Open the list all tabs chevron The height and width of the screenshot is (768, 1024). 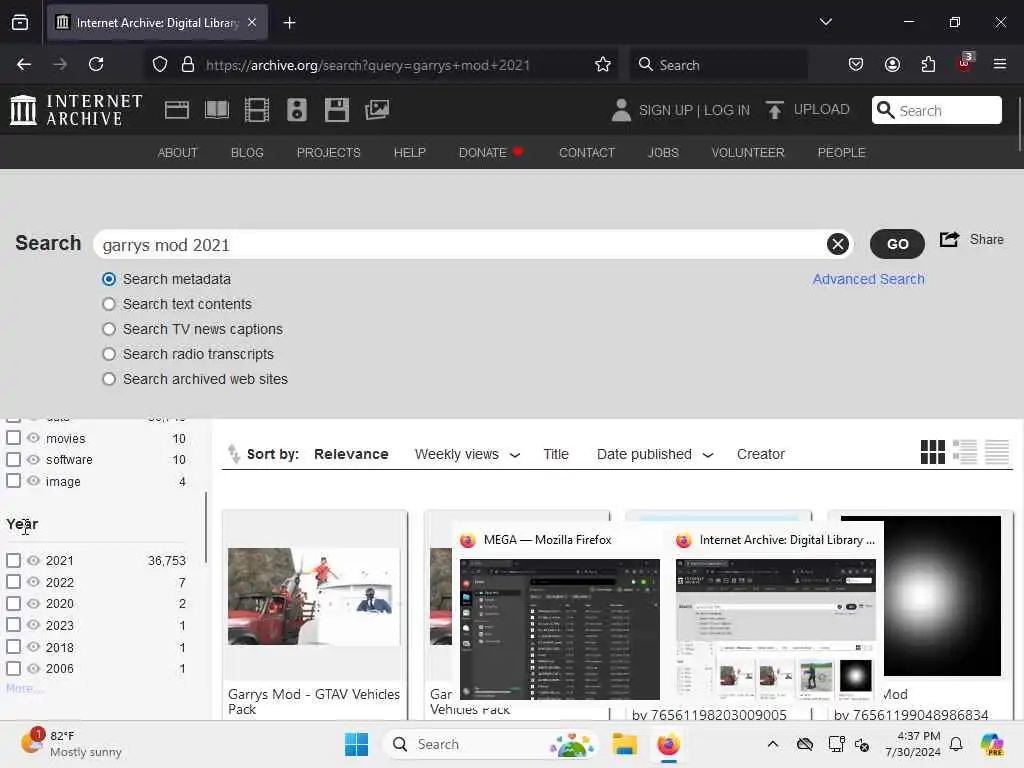pos(825,22)
